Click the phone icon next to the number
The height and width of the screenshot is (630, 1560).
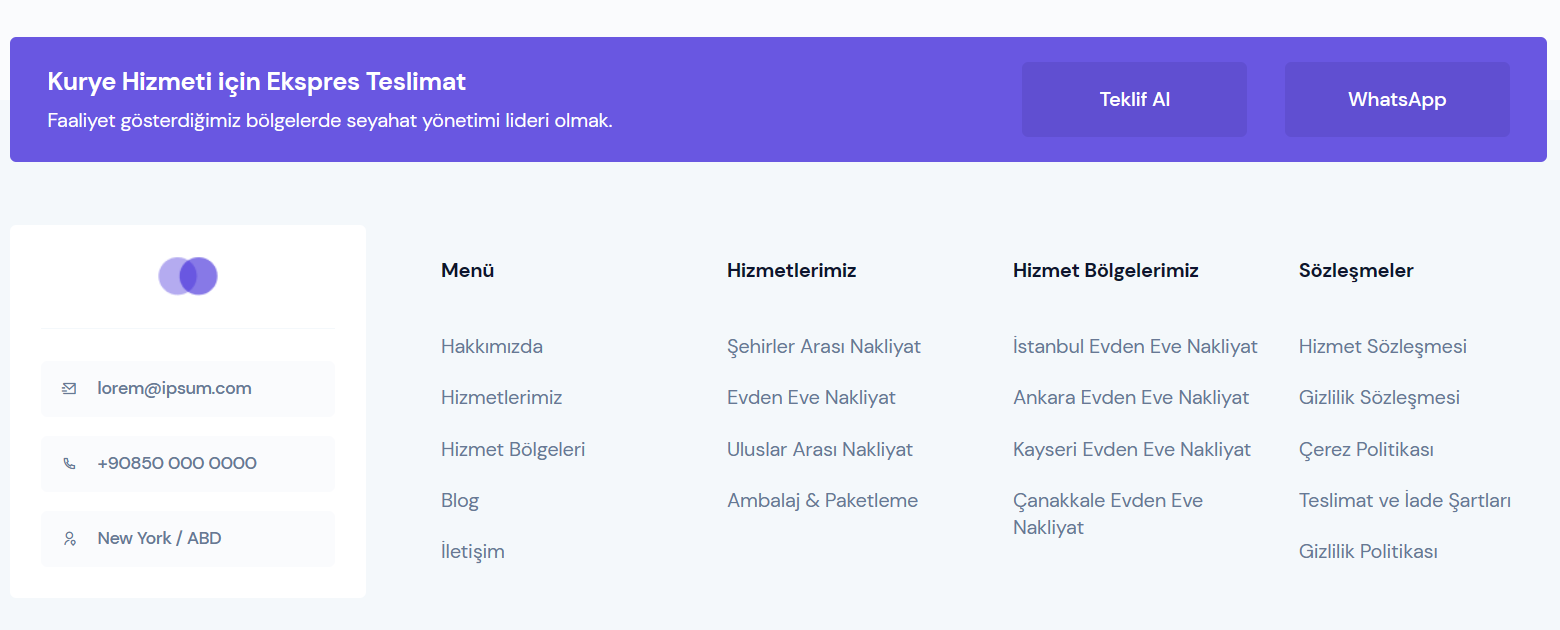tap(69, 463)
